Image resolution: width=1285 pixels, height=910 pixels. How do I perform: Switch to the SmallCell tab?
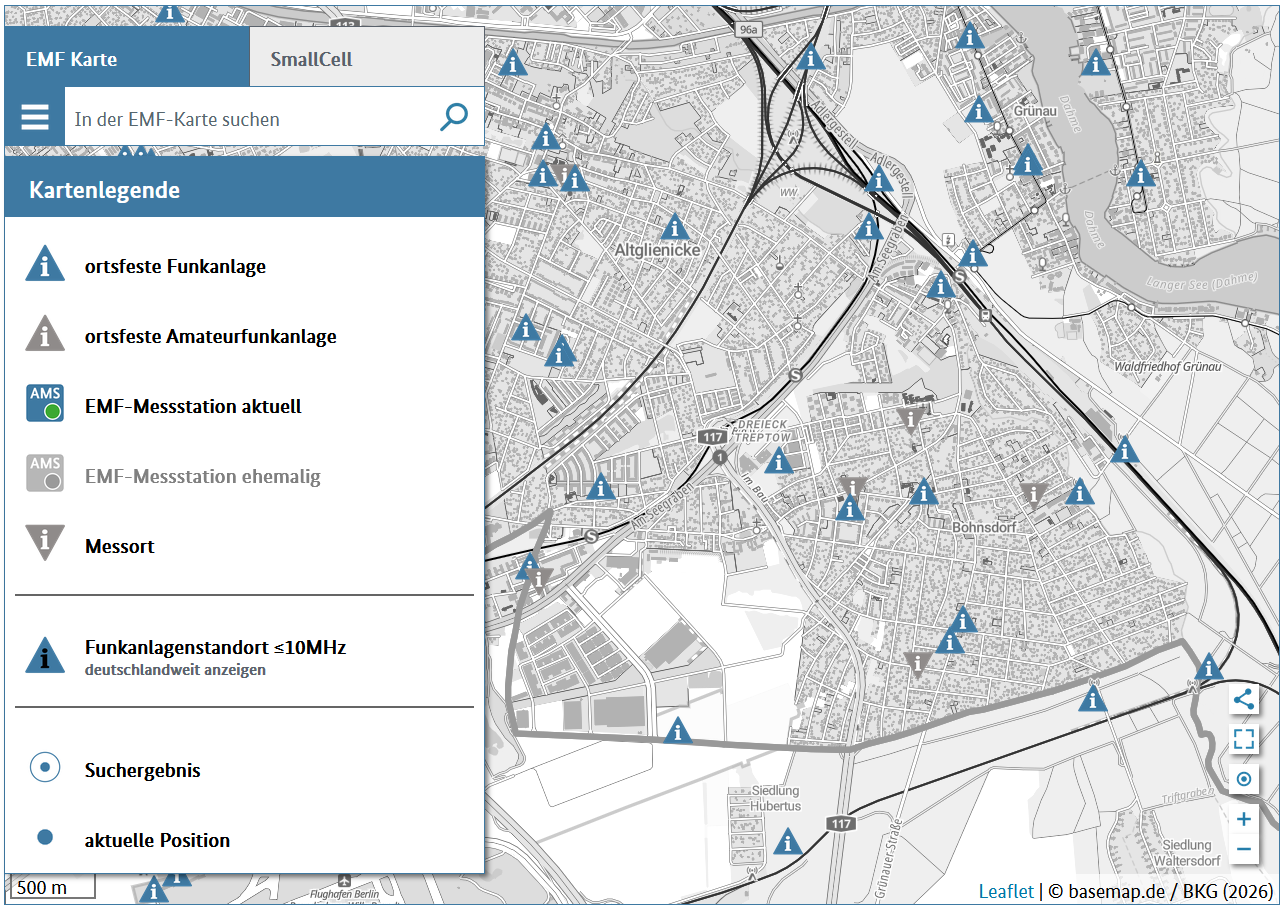[x=367, y=59]
